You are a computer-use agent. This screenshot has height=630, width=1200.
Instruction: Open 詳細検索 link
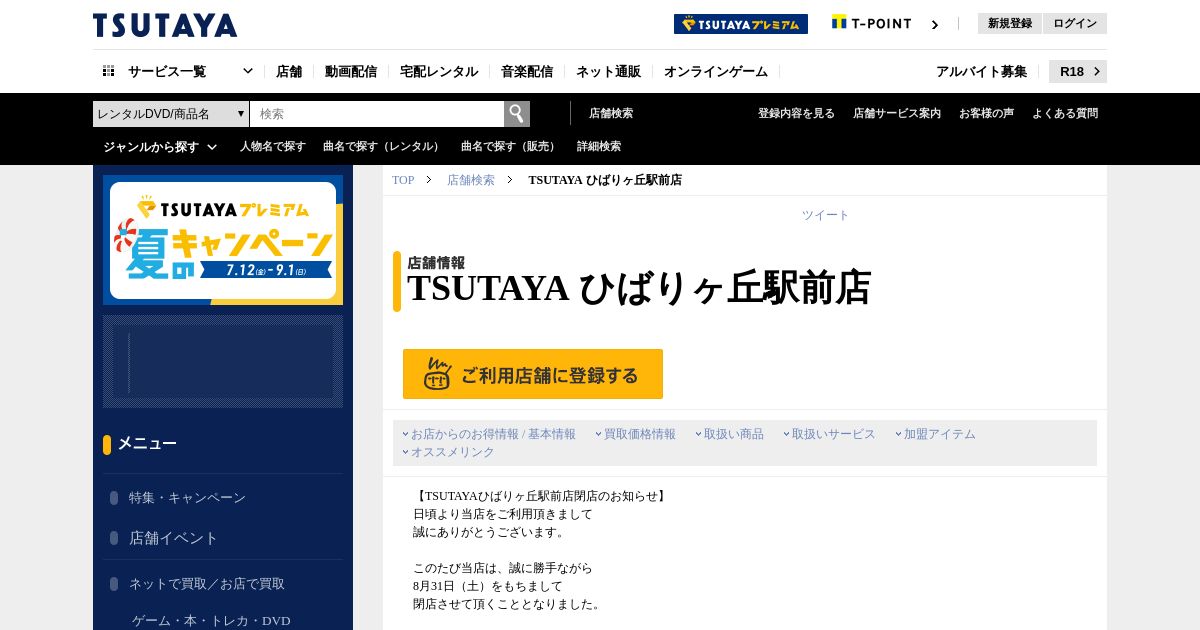[x=599, y=146]
